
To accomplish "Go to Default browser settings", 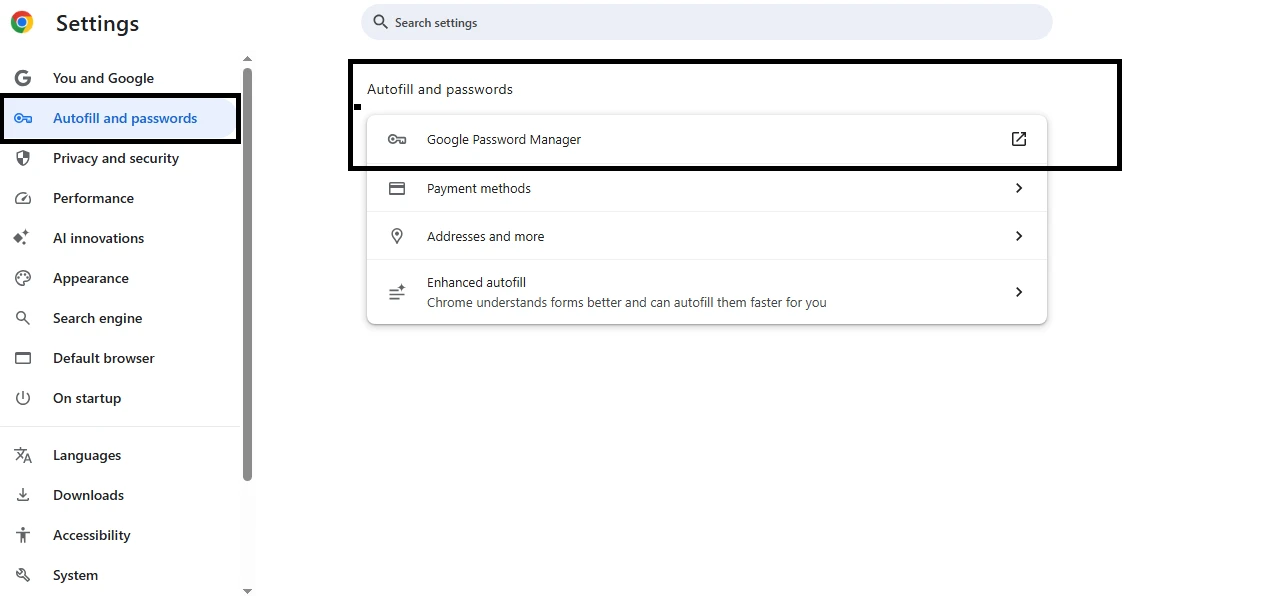I will (103, 358).
